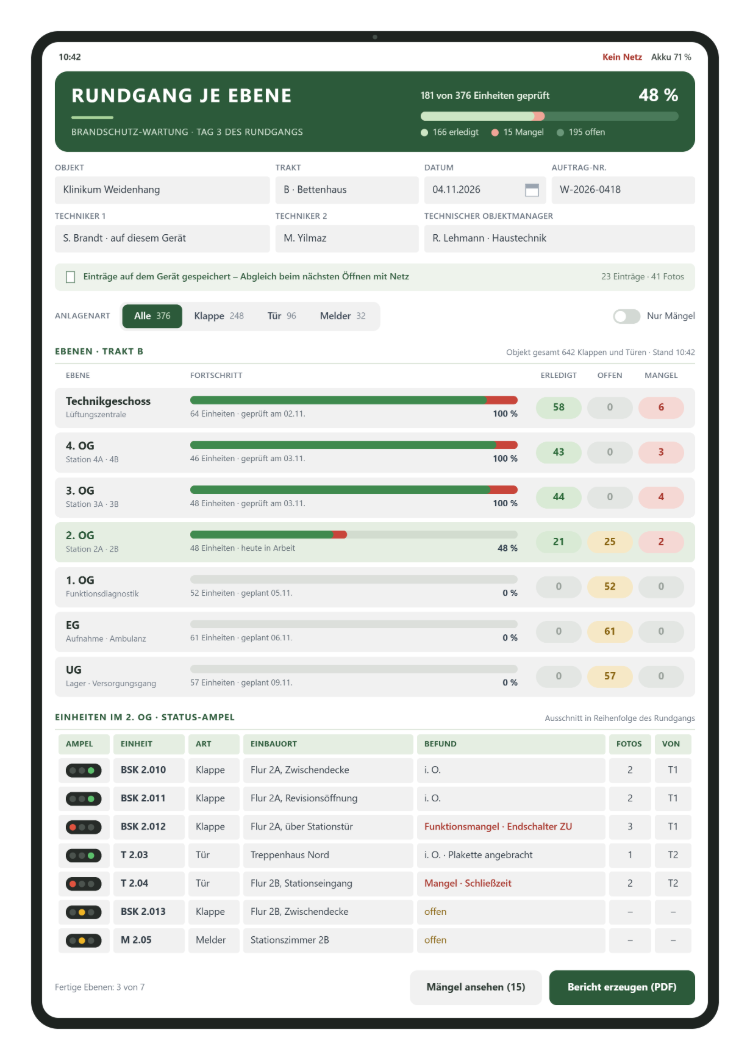This screenshot has width=750, height=1060.
Task: Open Mängel ansehen (15)
Action: coord(475,987)
